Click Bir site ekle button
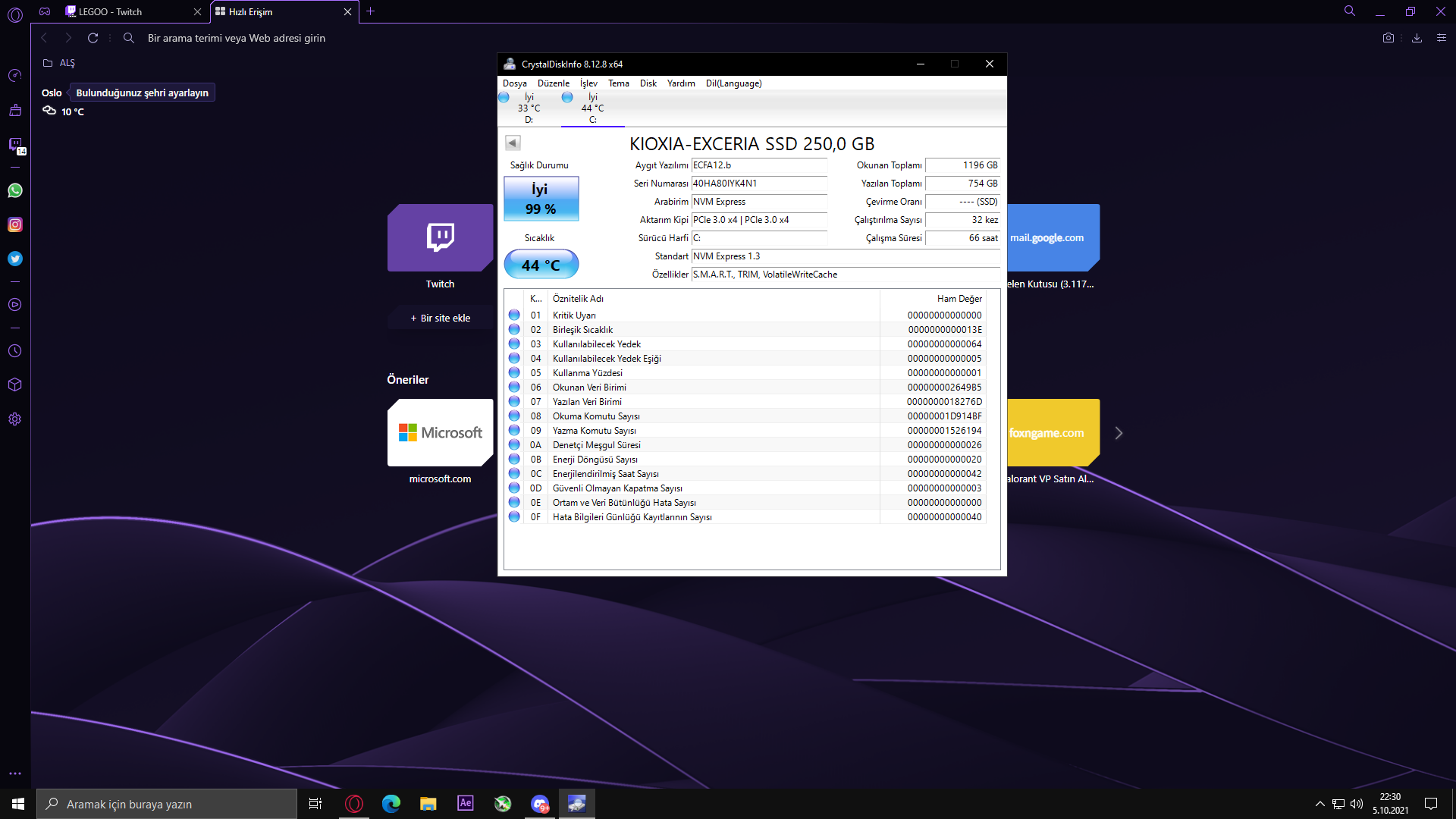Screen dimensions: 1456x819 pyautogui.click(x=441, y=318)
